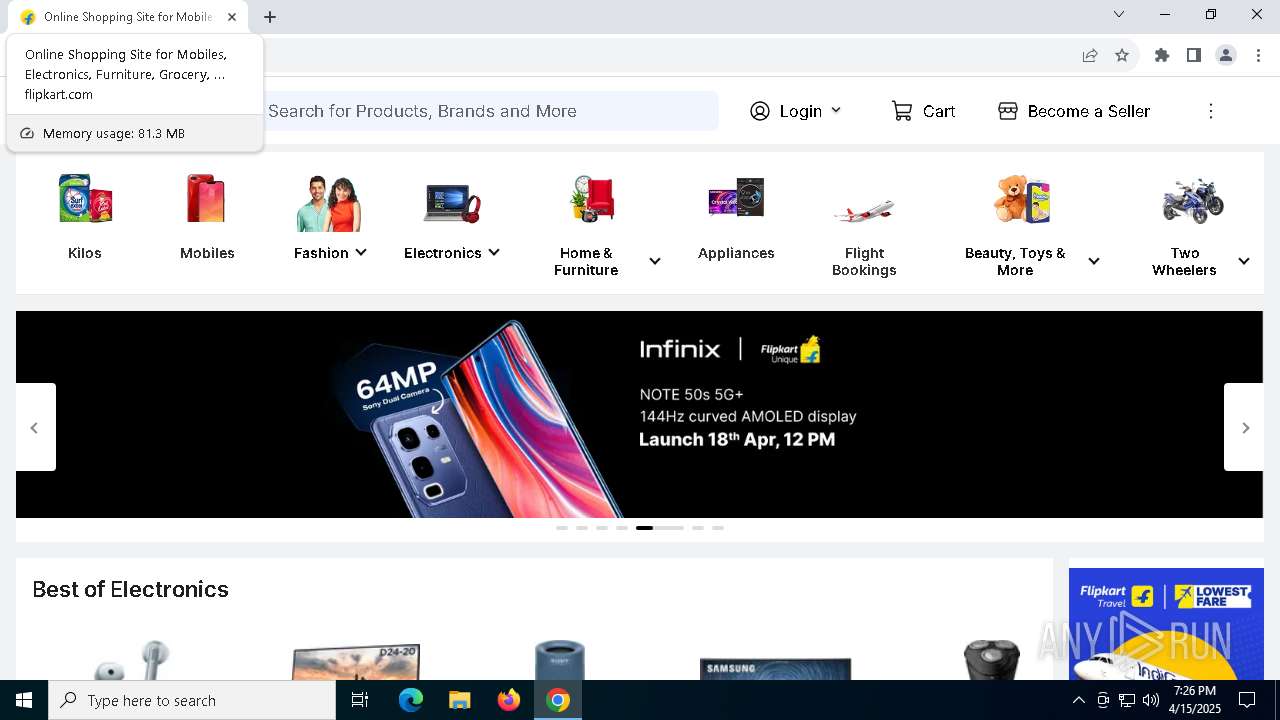The width and height of the screenshot is (1280, 720).
Task: Click the Mobiles category label
Action: tap(207, 253)
